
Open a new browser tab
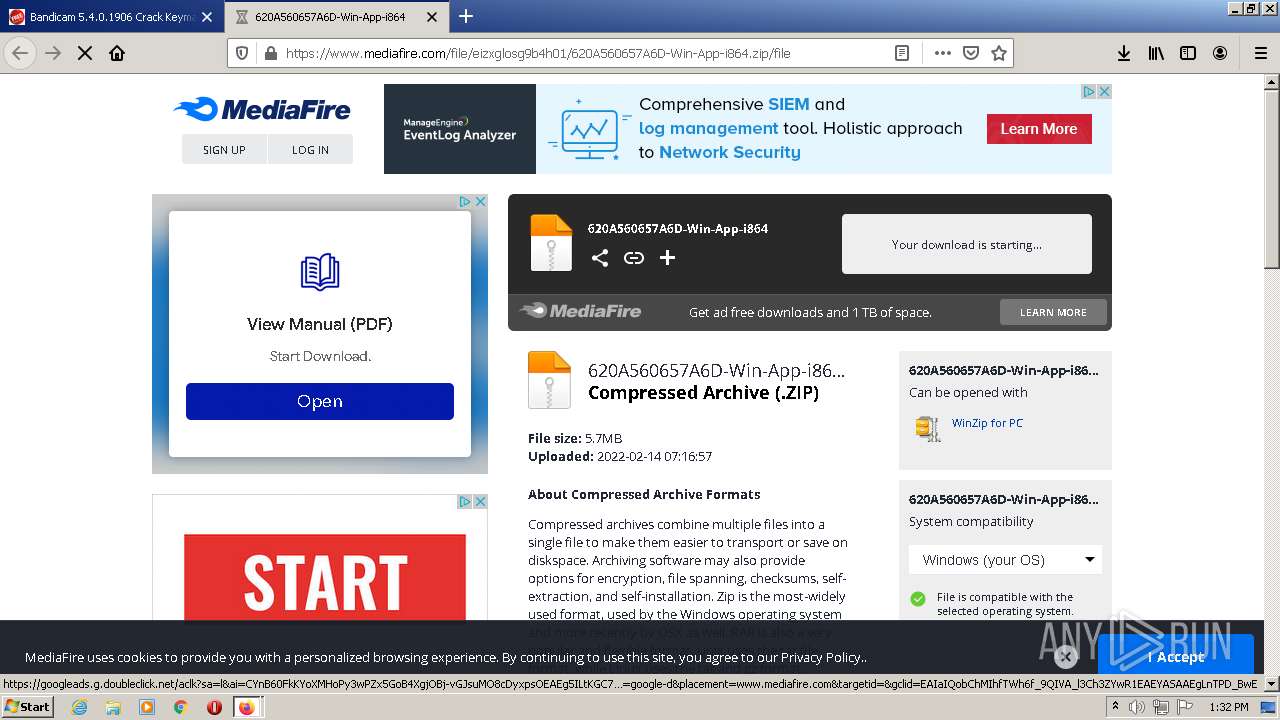point(466,16)
